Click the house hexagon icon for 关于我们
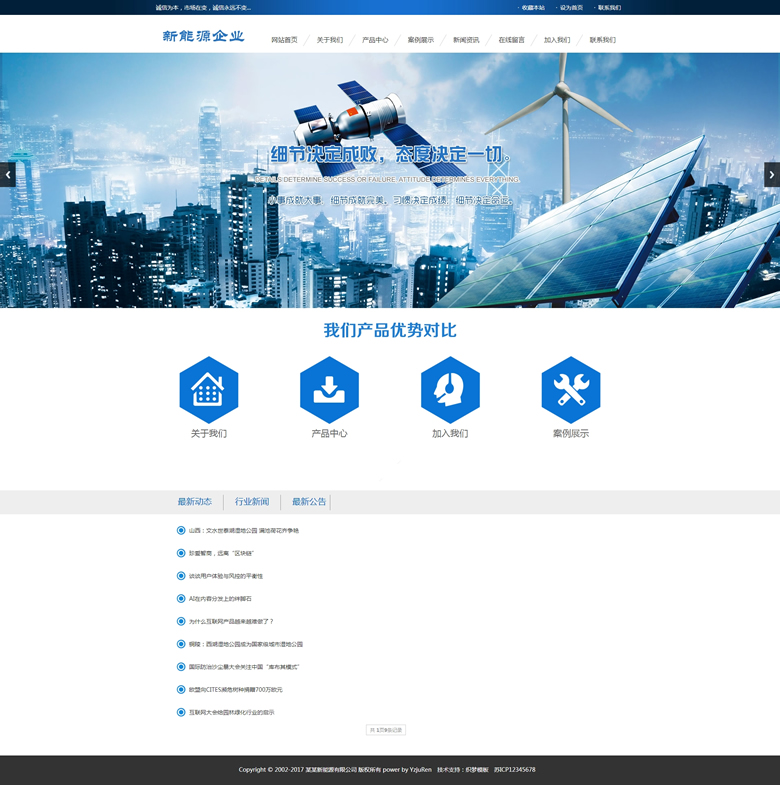 [208, 390]
